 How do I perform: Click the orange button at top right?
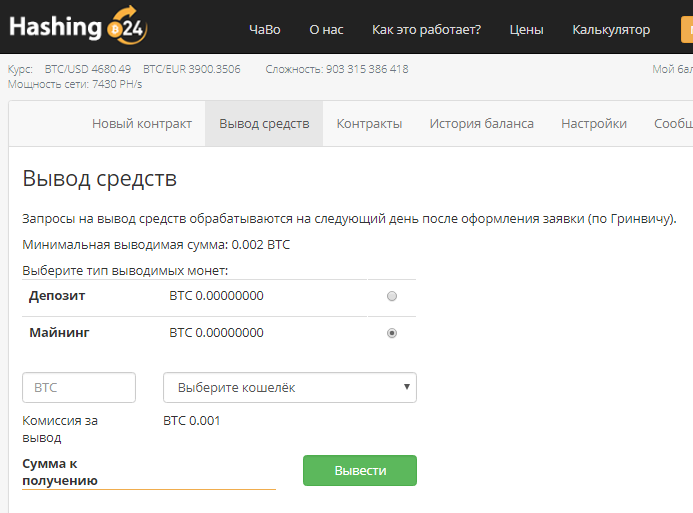[686, 30]
